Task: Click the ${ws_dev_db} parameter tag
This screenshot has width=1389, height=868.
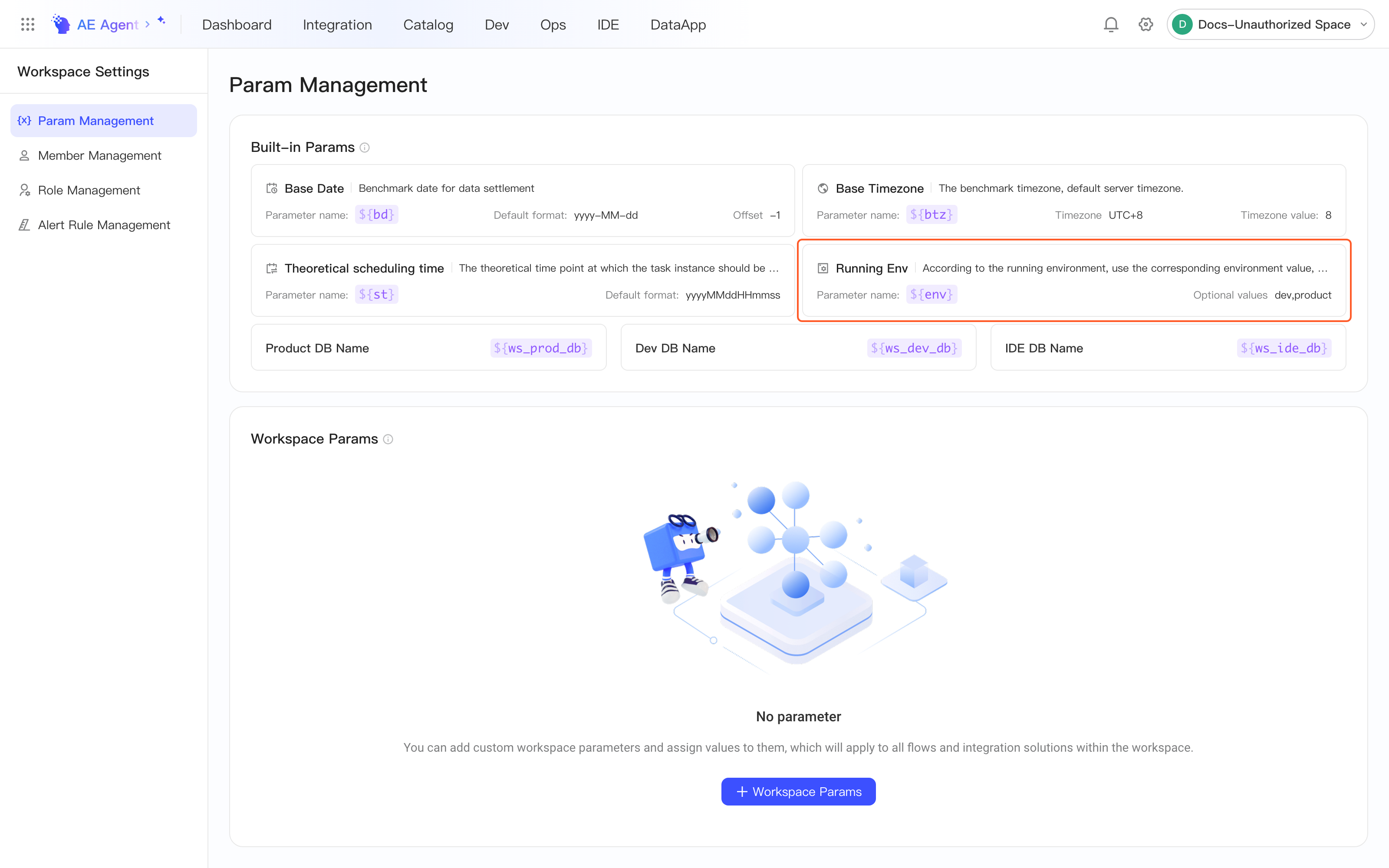Action: click(x=914, y=348)
